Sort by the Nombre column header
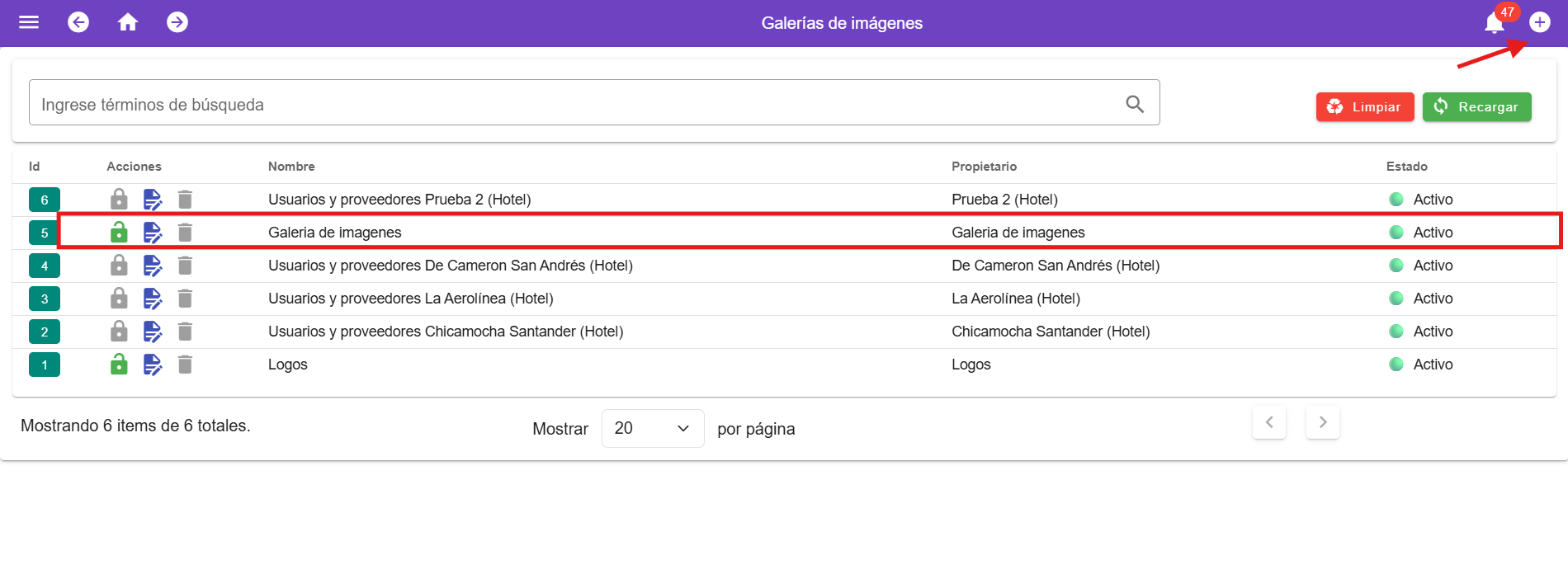 click(291, 167)
